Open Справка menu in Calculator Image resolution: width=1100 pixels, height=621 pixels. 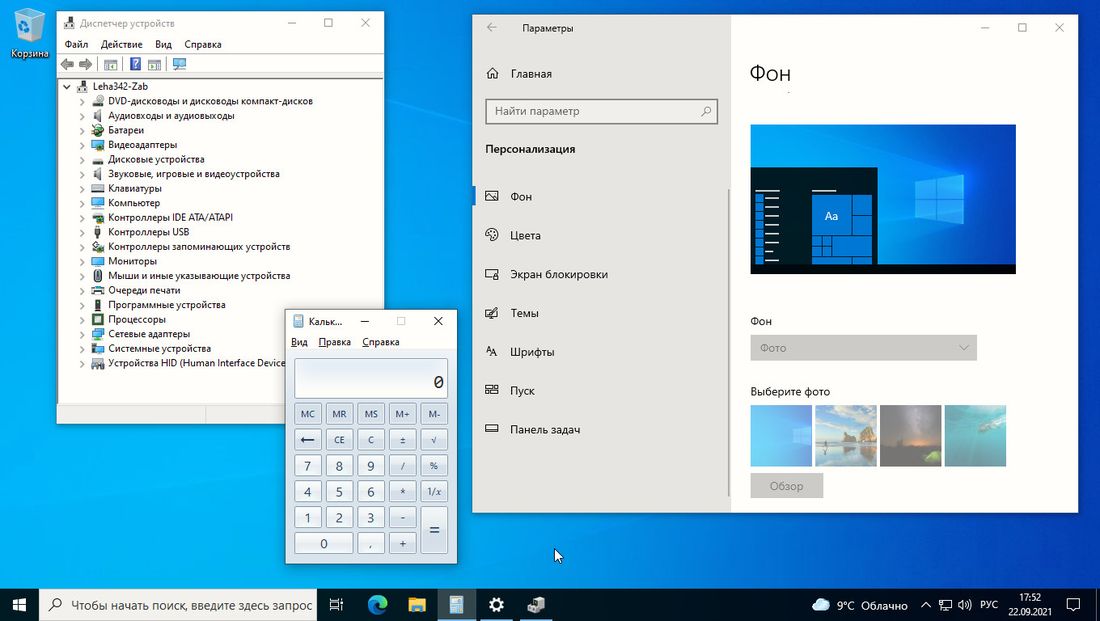point(381,342)
